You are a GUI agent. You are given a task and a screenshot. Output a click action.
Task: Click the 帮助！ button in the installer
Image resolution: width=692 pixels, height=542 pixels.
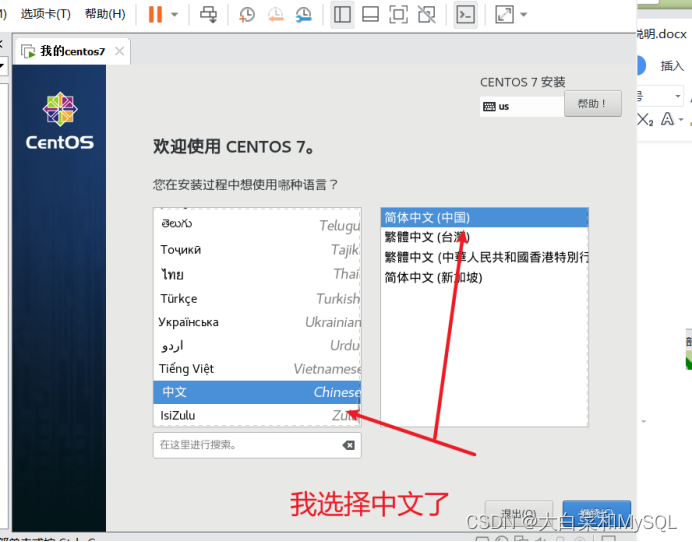tap(593, 104)
